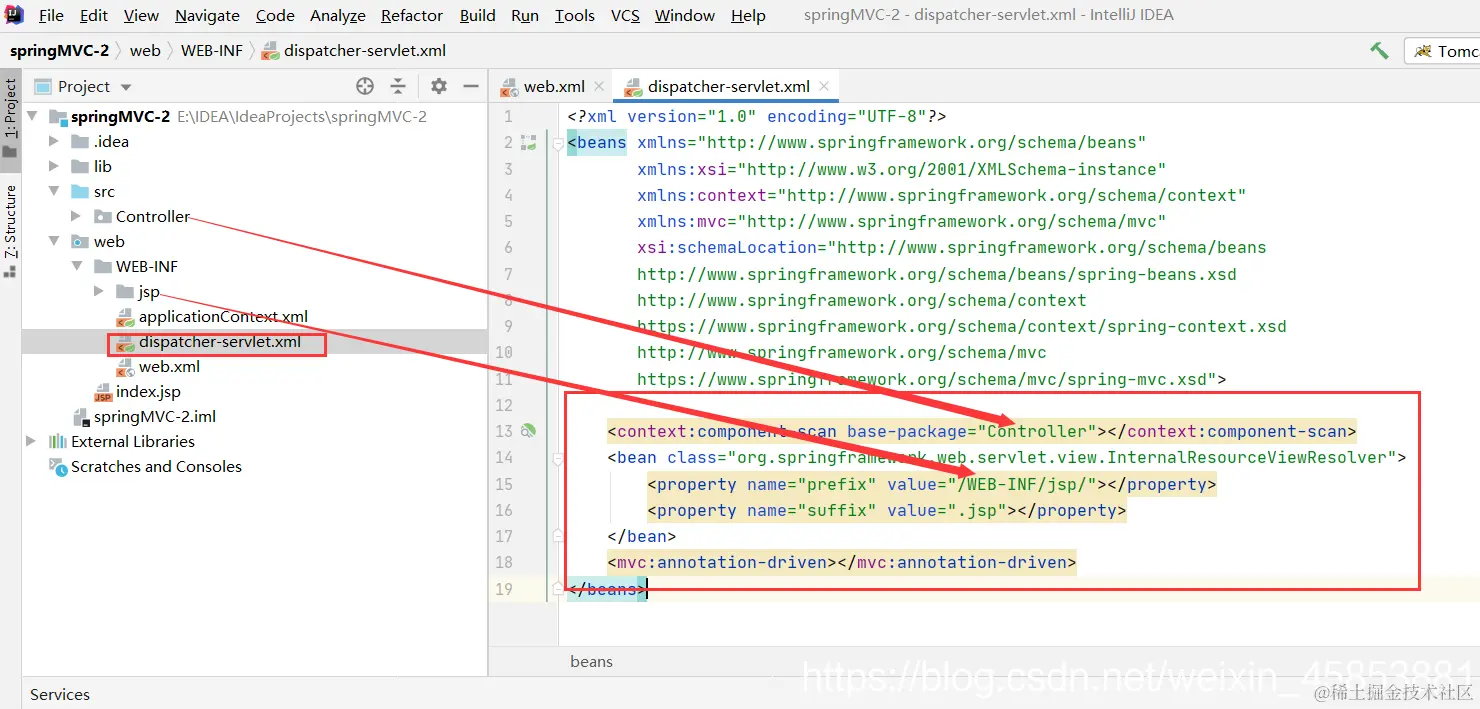Select web.xml in the project tree
The height and width of the screenshot is (709, 1480).
(x=169, y=366)
